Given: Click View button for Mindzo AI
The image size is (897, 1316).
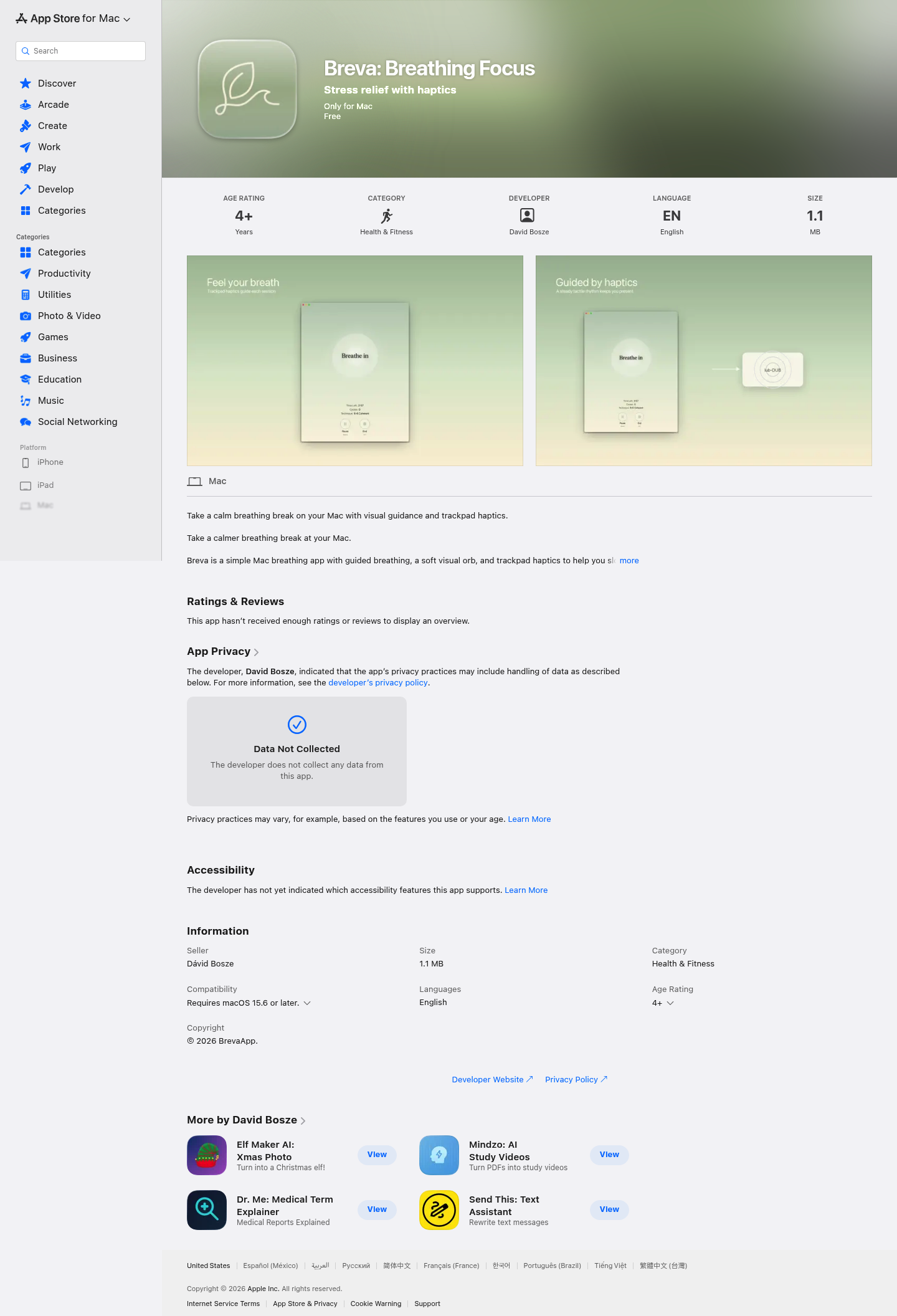Looking at the screenshot, I should pyautogui.click(x=609, y=1155).
